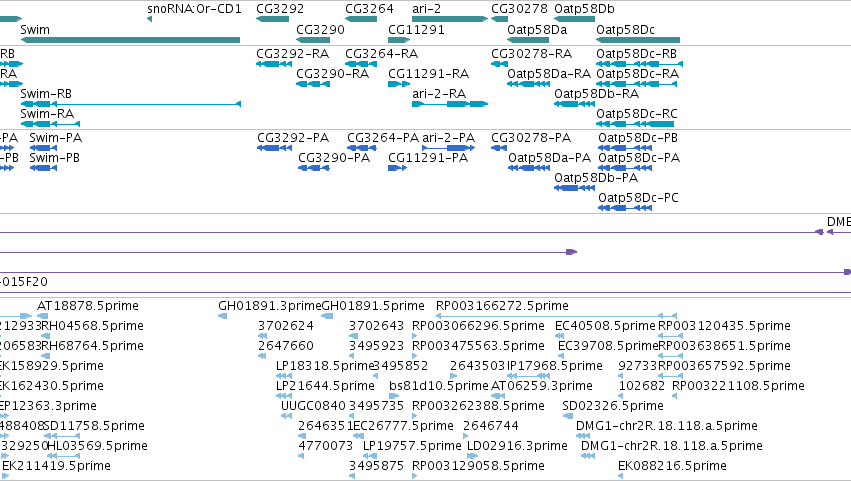Select EST RH04568.5prime
851x481 pixels.
tap(46, 336)
